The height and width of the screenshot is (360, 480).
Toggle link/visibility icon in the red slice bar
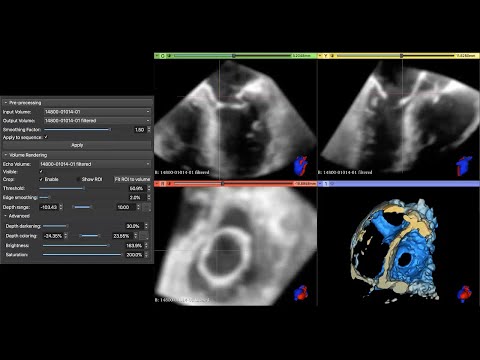pyautogui.click(x=169, y=184)
